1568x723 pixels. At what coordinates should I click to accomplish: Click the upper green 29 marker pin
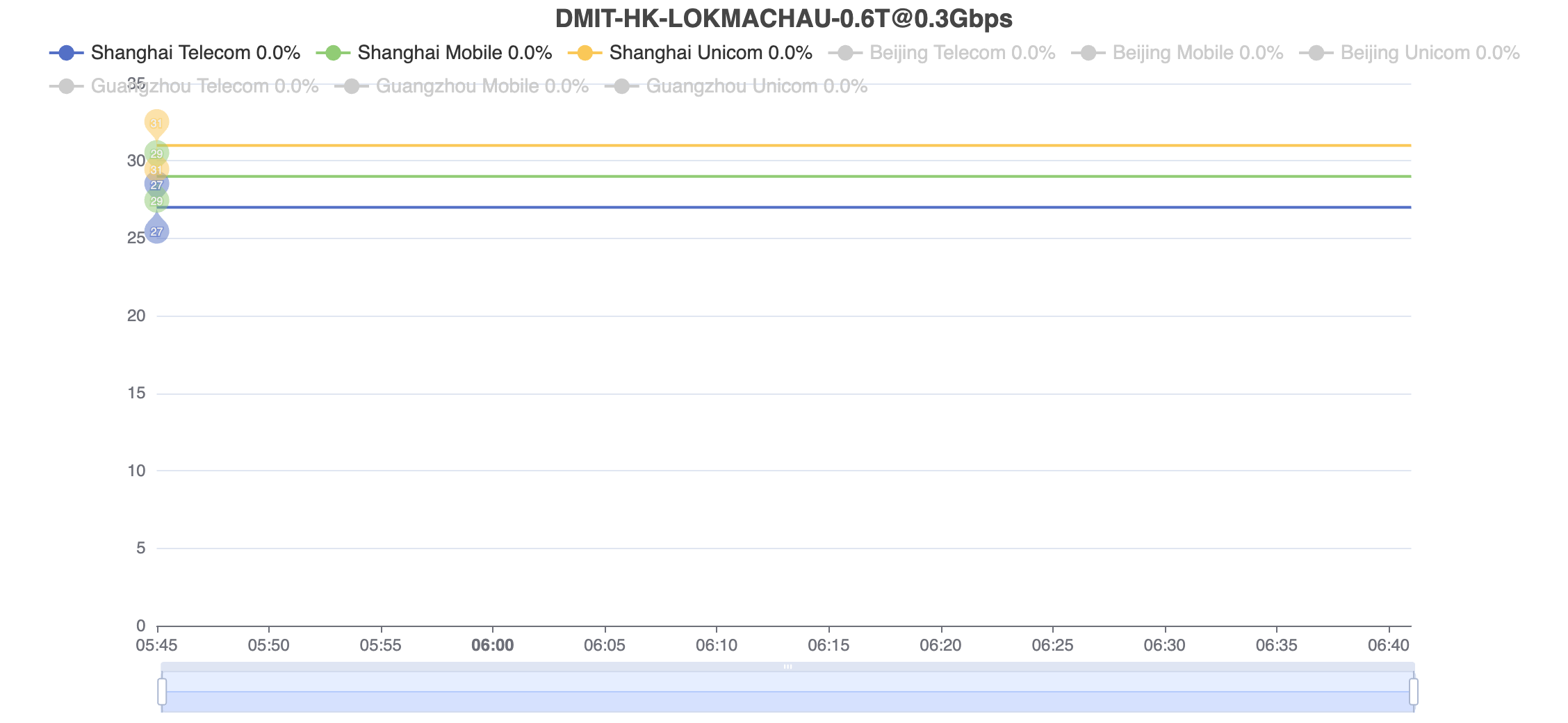[x=156, y=153]
